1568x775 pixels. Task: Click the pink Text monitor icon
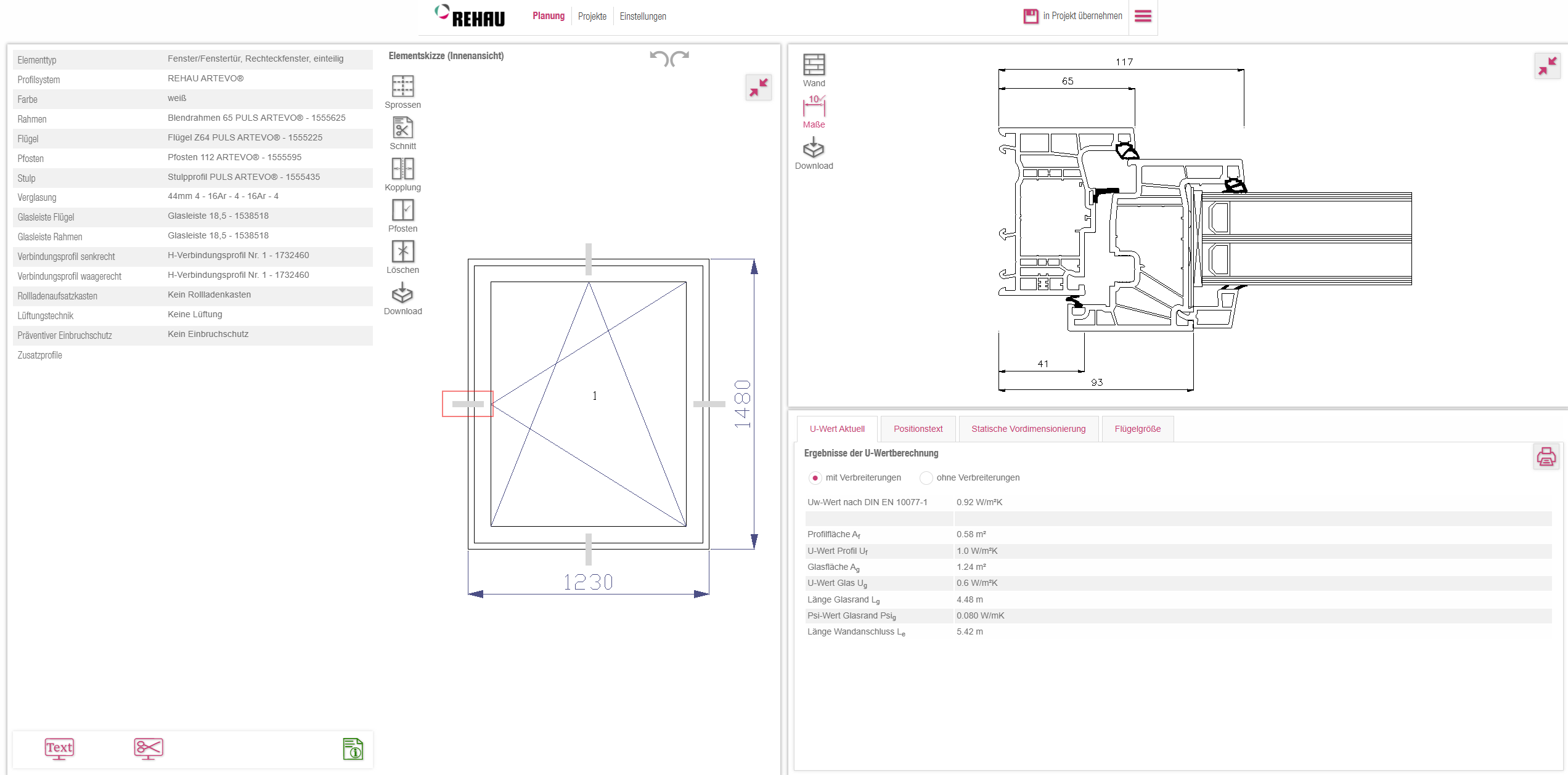(x=59, y=749)
